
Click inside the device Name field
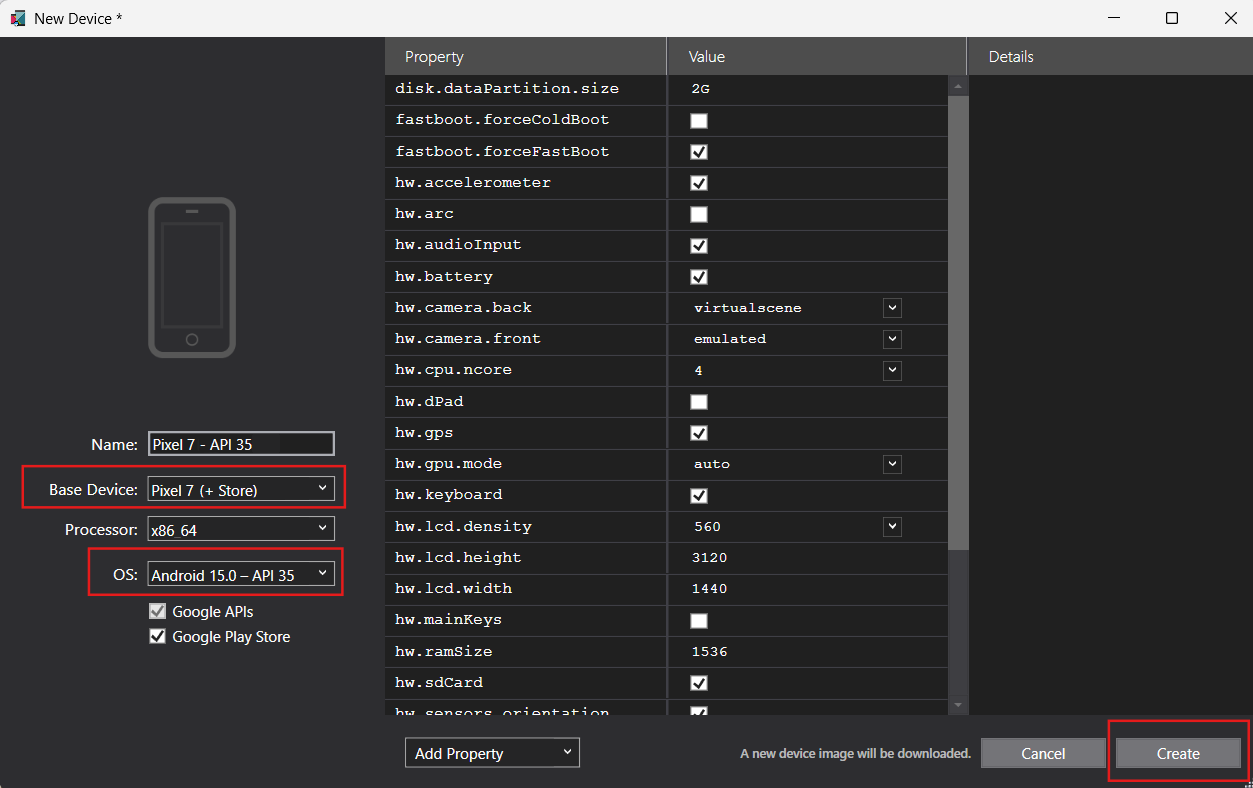point(240,443)
